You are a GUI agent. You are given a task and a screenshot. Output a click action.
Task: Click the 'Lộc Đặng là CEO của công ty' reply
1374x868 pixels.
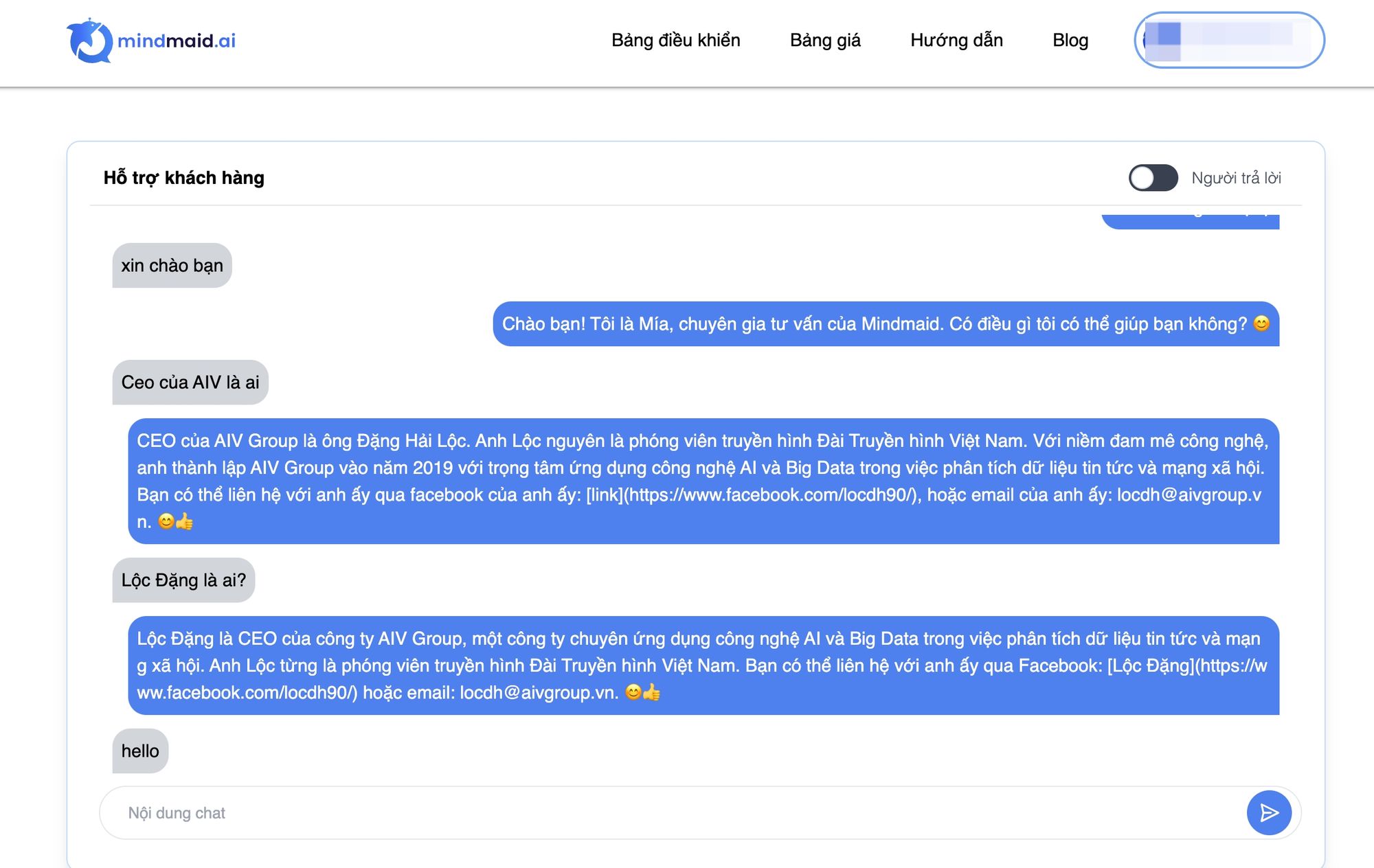pos(703,665)
